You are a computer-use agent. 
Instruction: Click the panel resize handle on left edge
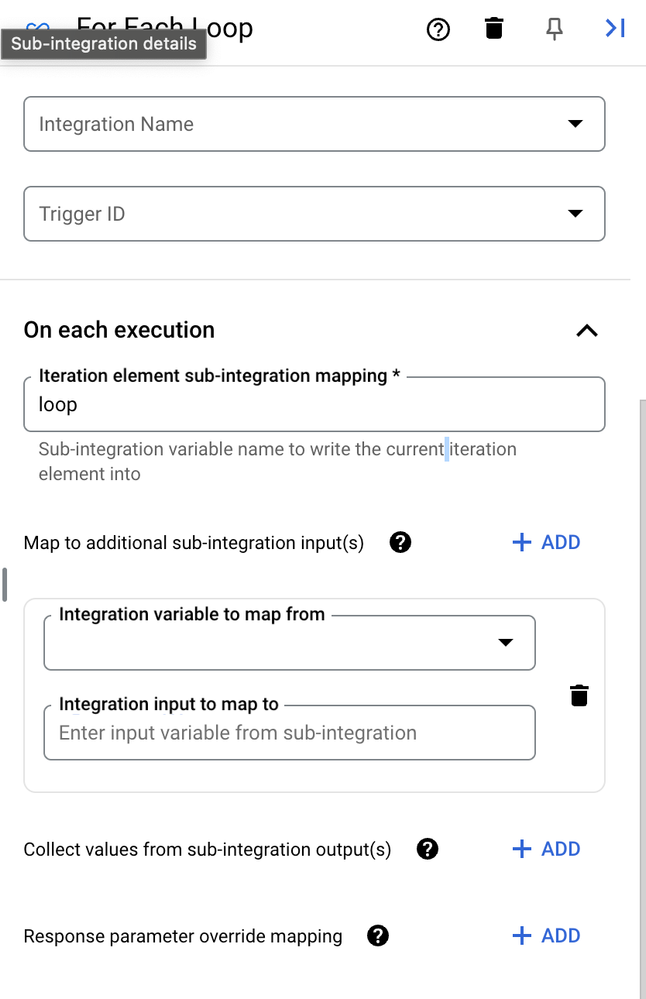4,584
